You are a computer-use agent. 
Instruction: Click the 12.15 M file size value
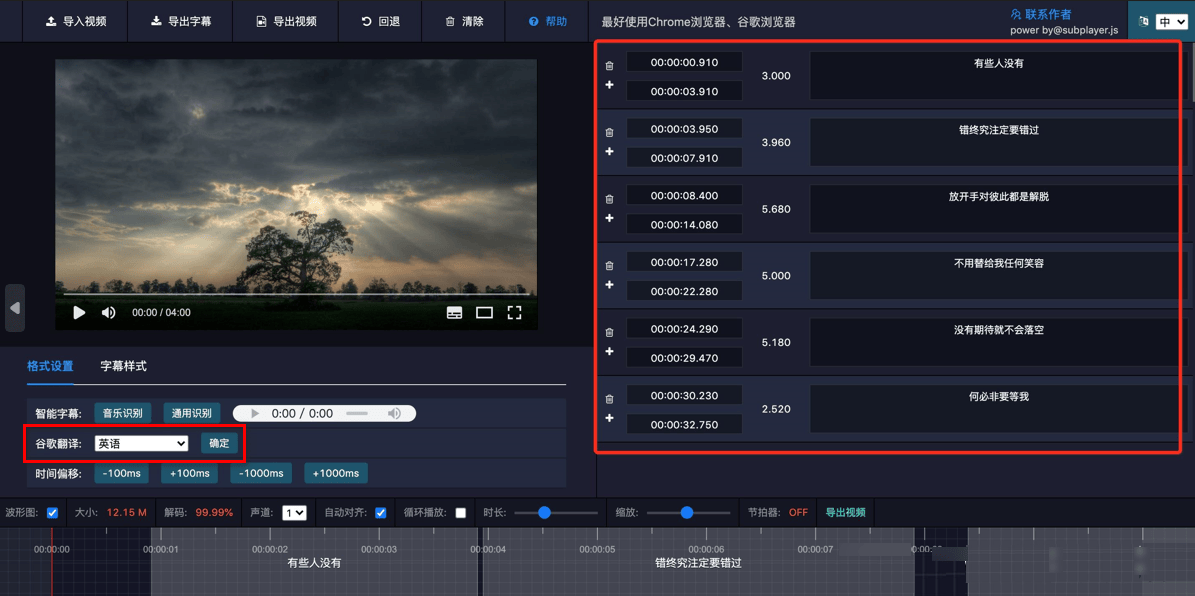point(127,513)
